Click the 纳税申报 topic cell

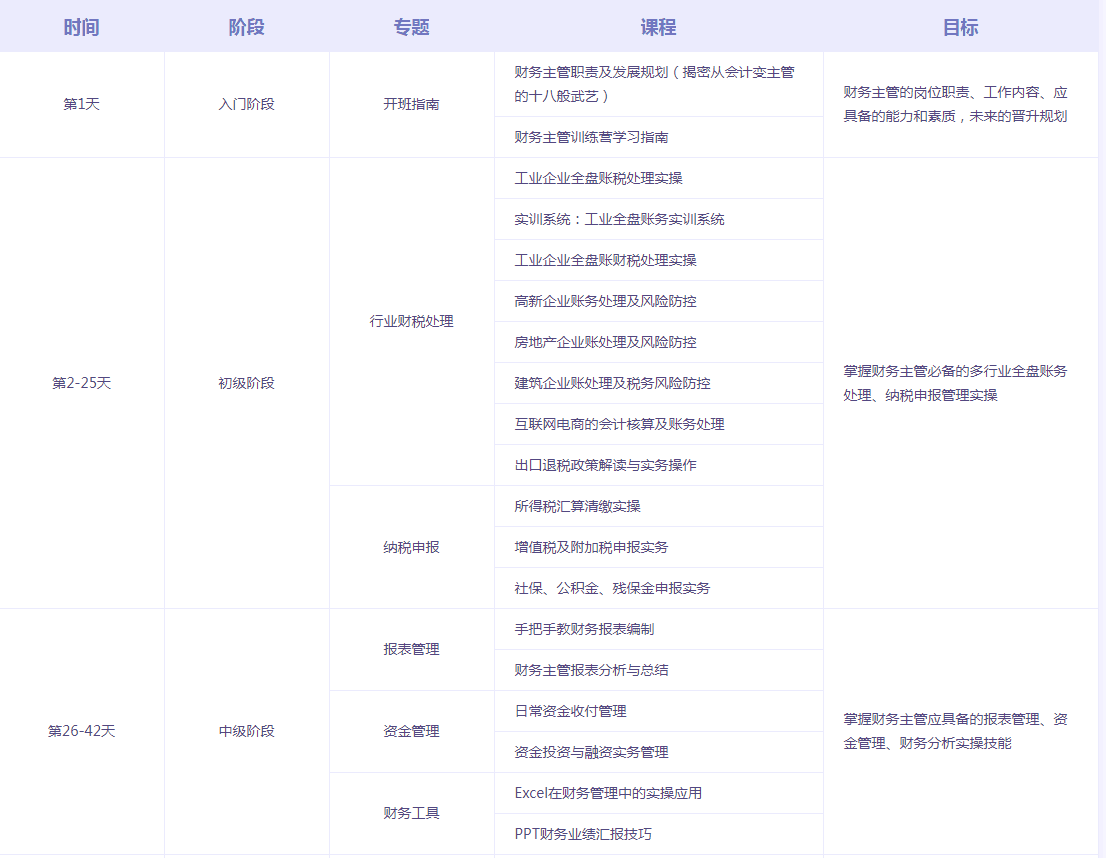click(x=411, y=546)
